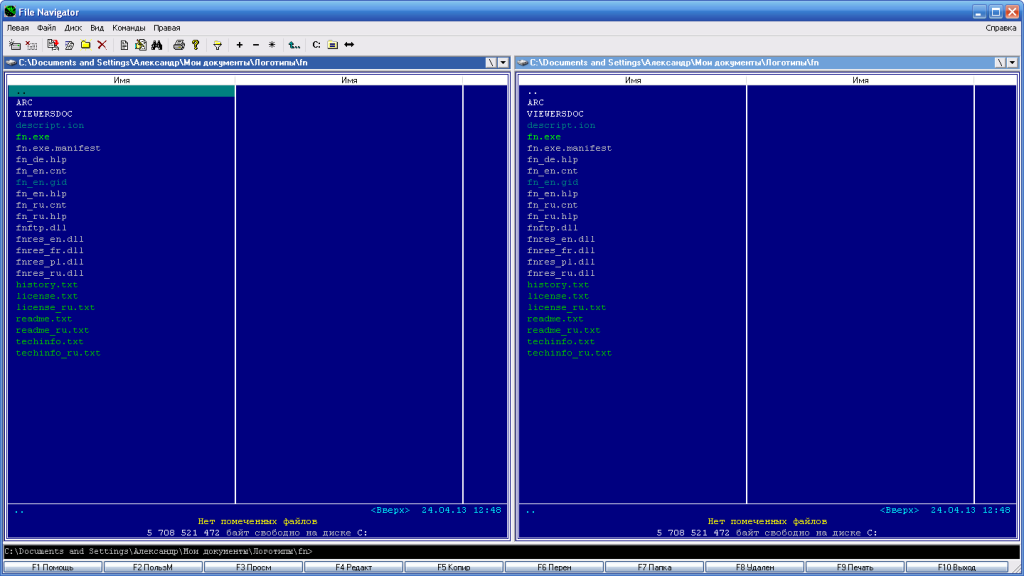The width and height of the screenshot is (1024, 576).
Task: Click the command line input field
Action: pos(512,552)
